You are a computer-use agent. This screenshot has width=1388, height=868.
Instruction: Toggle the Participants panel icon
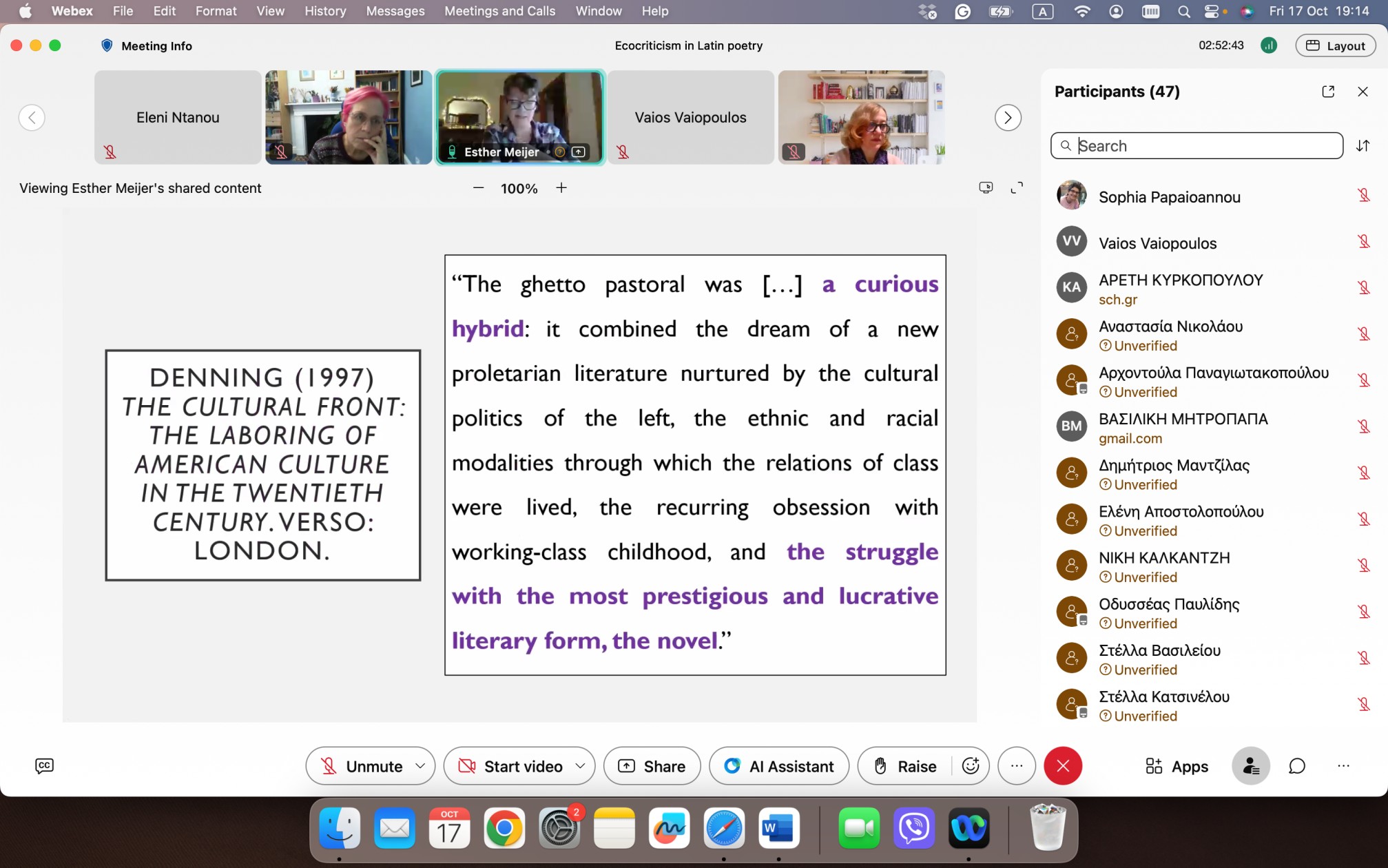click(1250, 766)
